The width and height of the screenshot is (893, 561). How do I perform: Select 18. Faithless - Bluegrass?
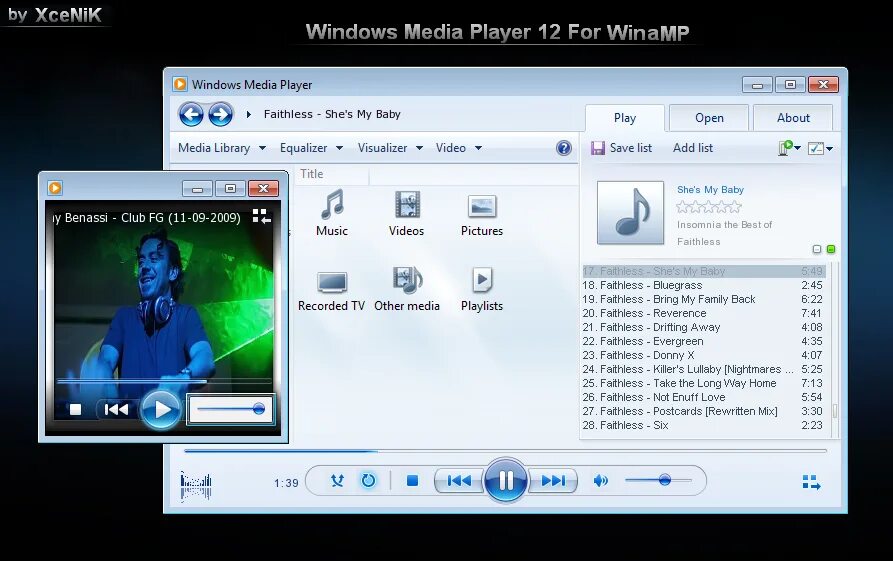(702, 285)
